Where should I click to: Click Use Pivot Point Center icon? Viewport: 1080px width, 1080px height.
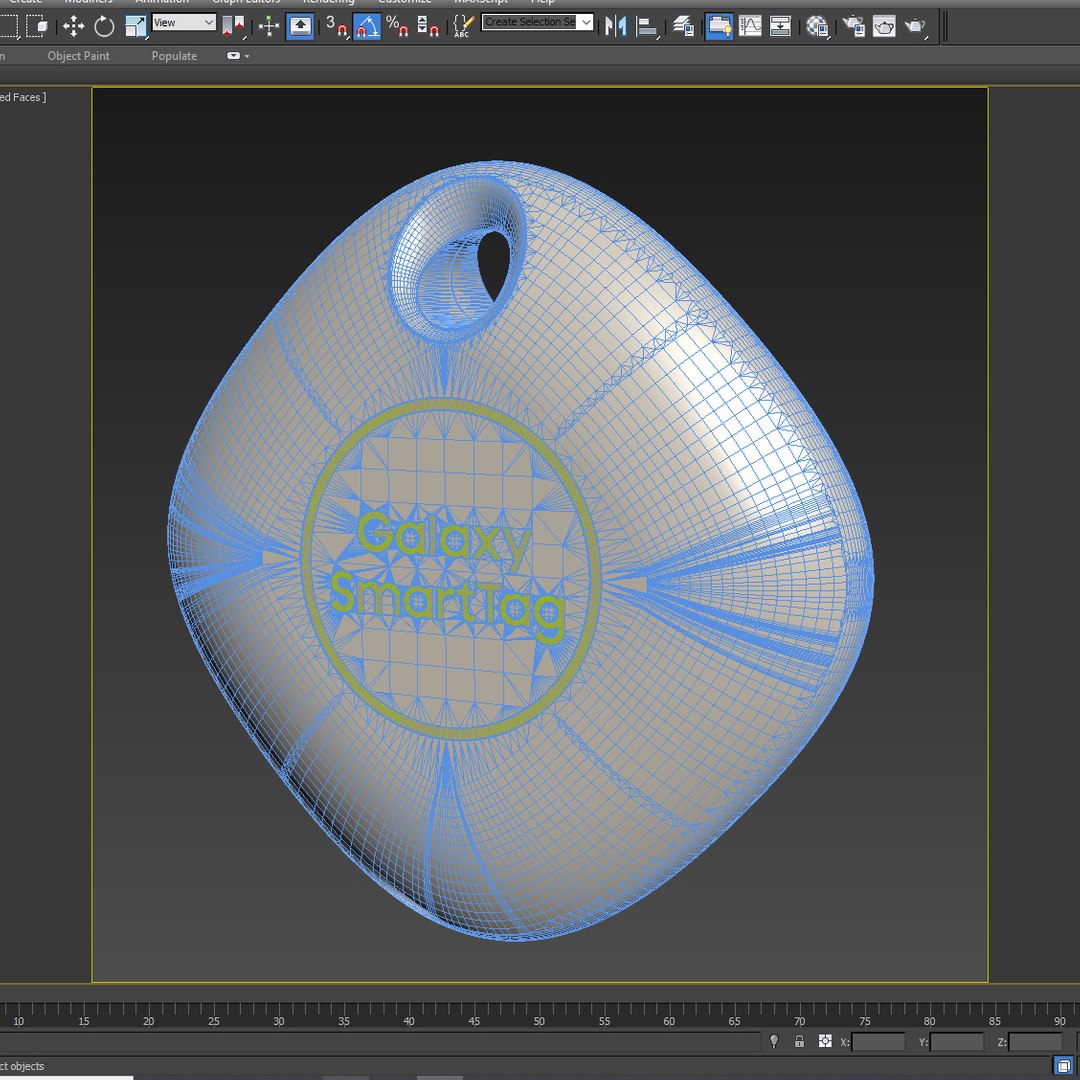[233, 26]
